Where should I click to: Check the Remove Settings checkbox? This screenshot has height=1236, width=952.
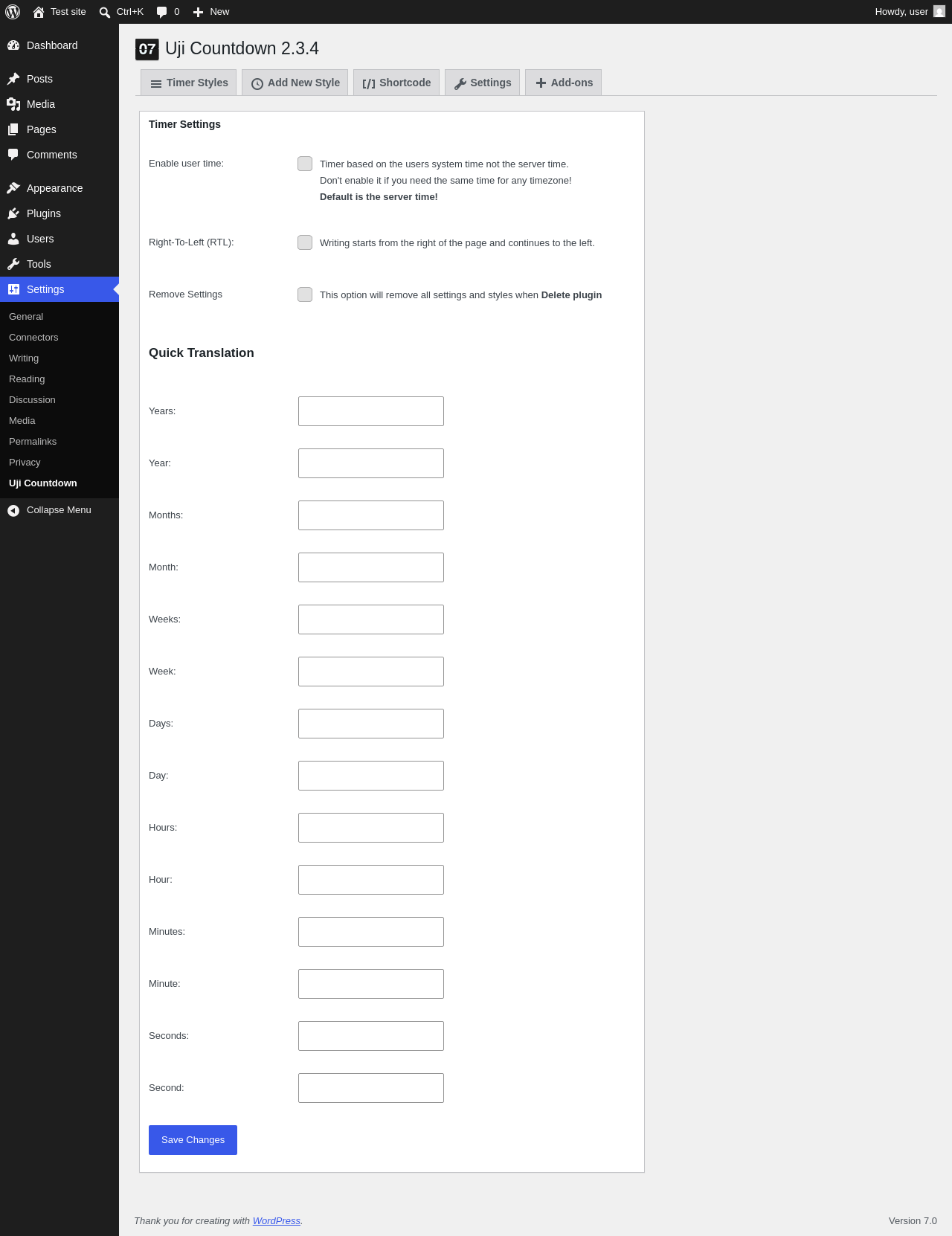point(305,294)
